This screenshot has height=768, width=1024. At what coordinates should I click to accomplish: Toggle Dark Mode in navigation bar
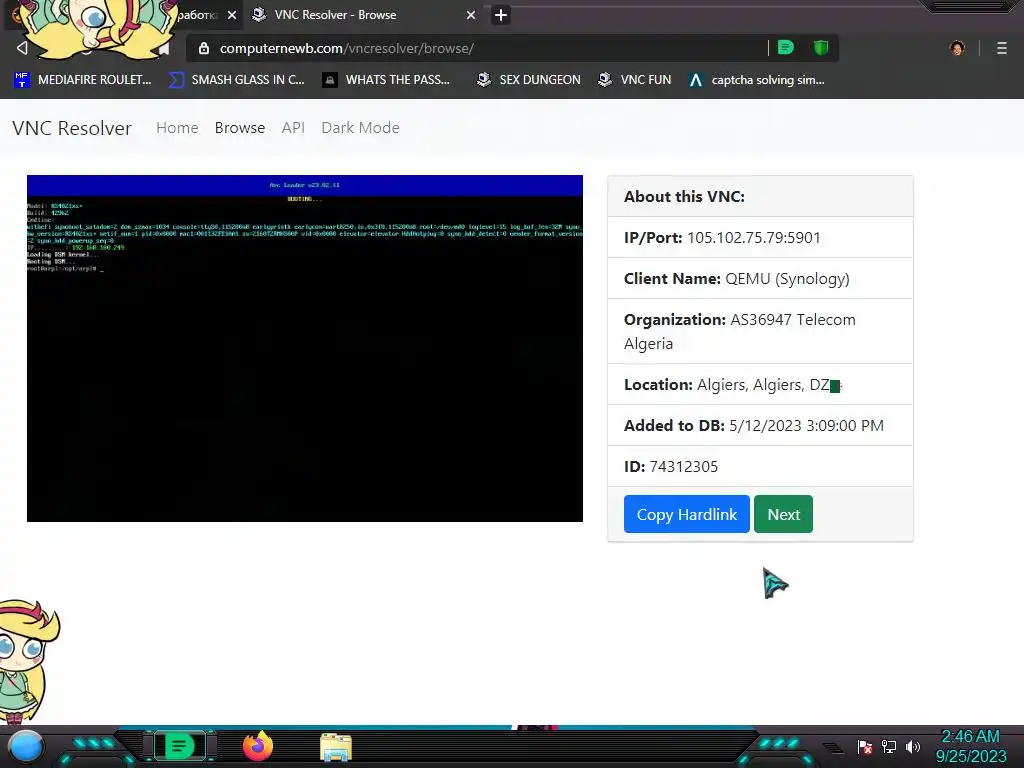pos(360,128)
